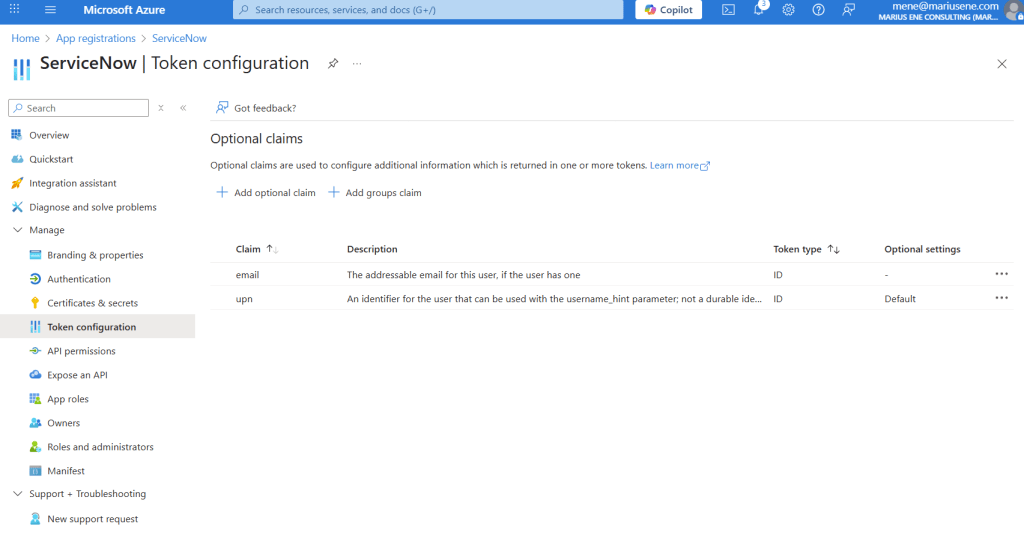This screenshot has height=533, width=1024.
Task: Click the feedback icon in top bar
Action: tap(848, 10)
